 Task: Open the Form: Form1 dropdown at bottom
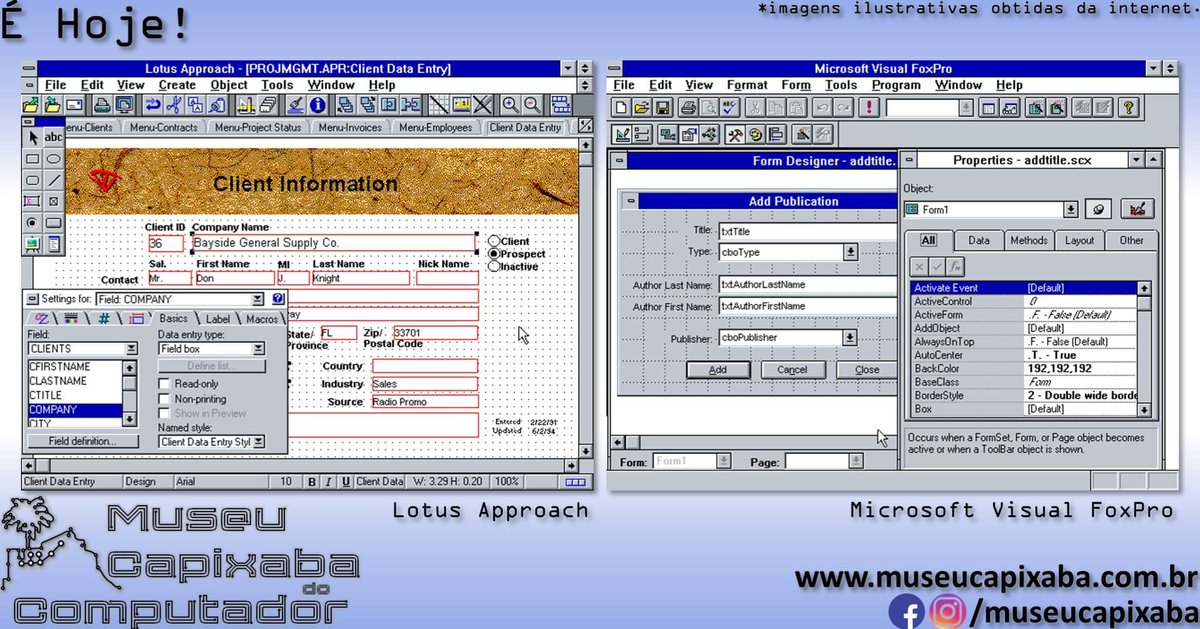[725, 461]
